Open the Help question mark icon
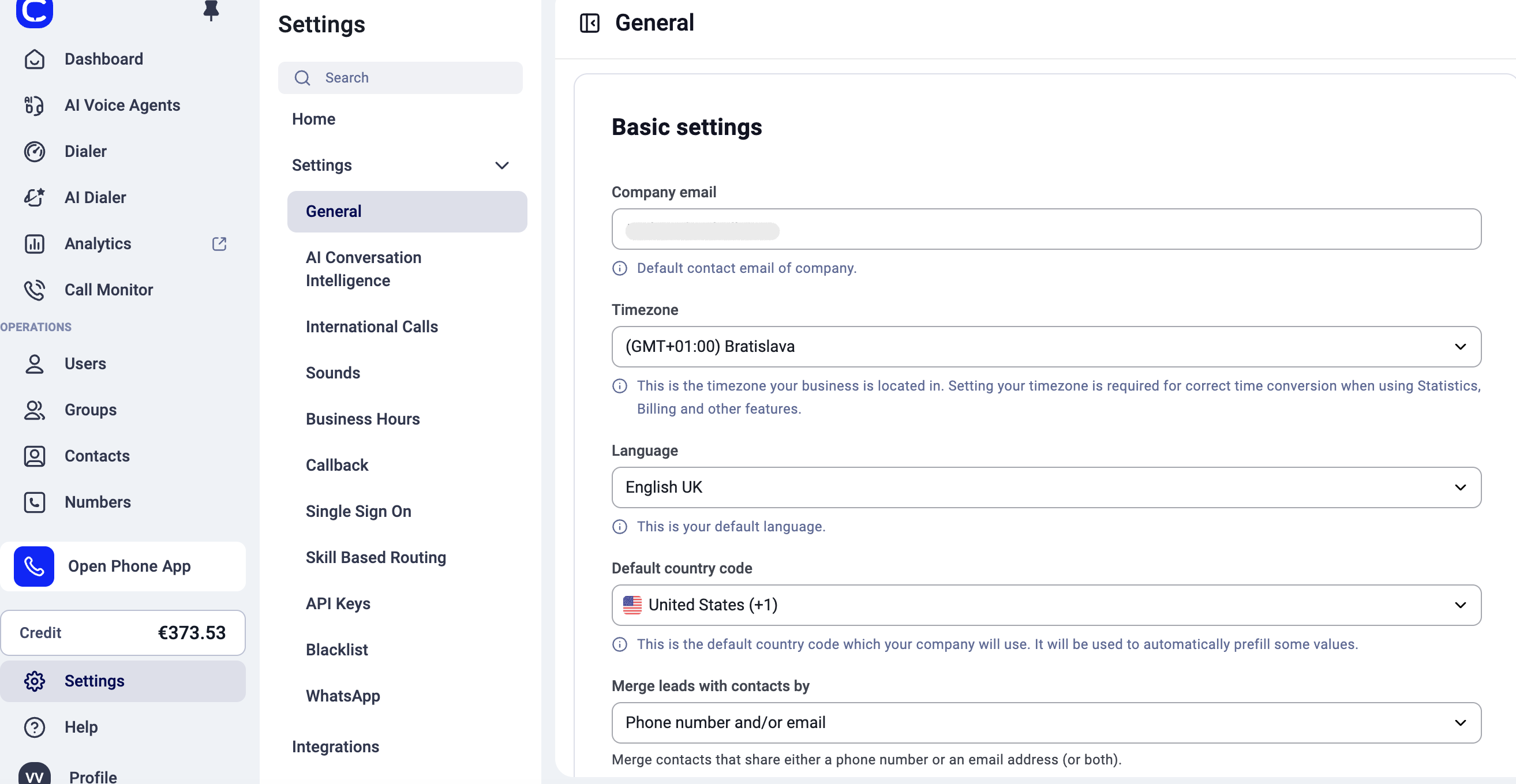This screenshot has width=1516, height=784. click(x=34, y=727)
